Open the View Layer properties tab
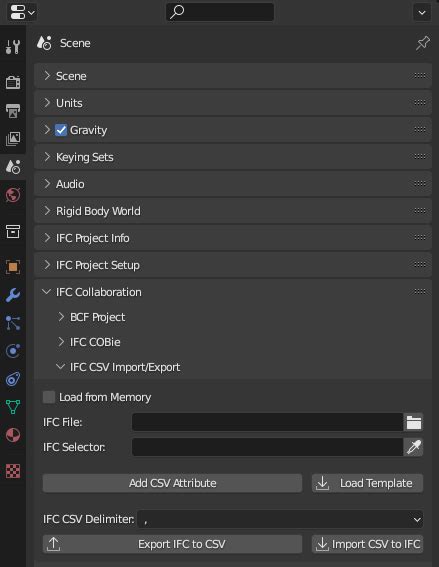The image size is (439, 567). click(13, 138)
